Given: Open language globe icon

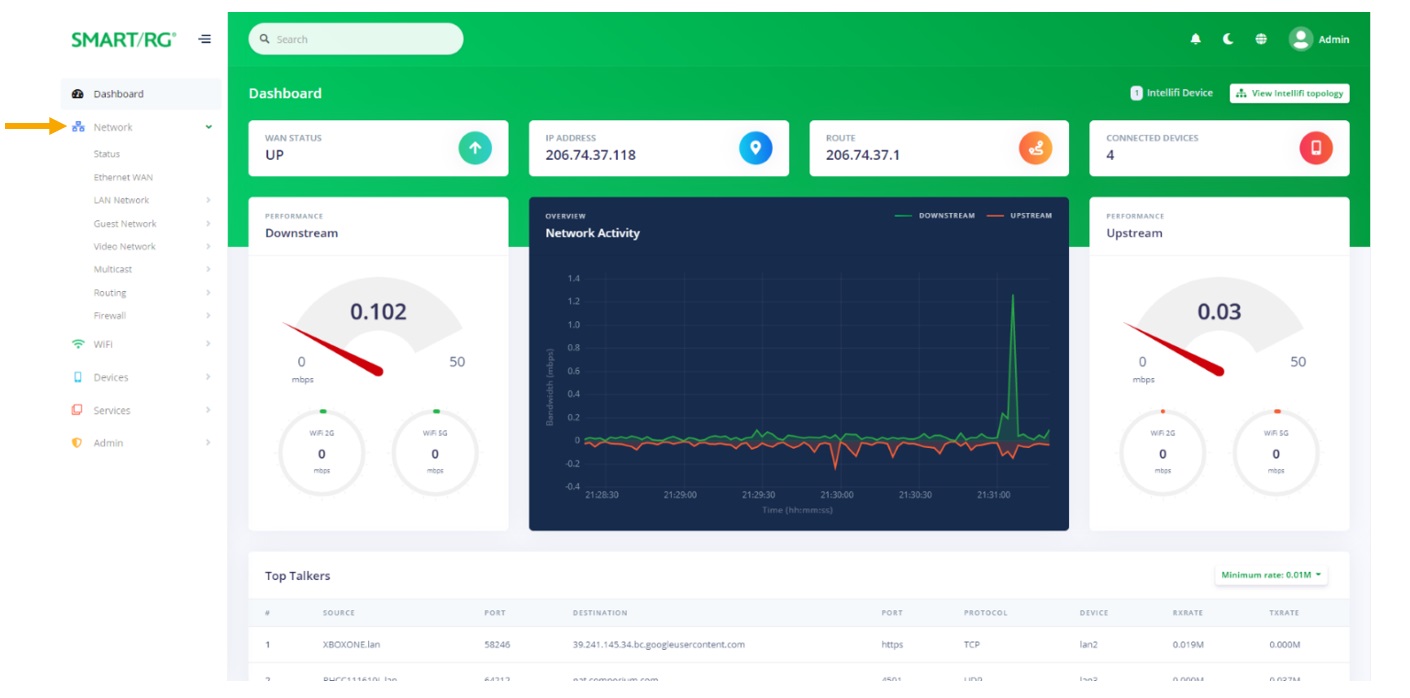Looking at the screenshot, I should (1261, 40).
